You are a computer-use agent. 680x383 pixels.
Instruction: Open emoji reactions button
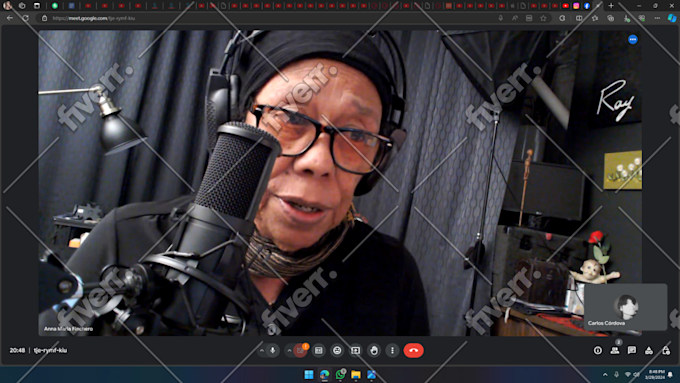click(337, 350)
